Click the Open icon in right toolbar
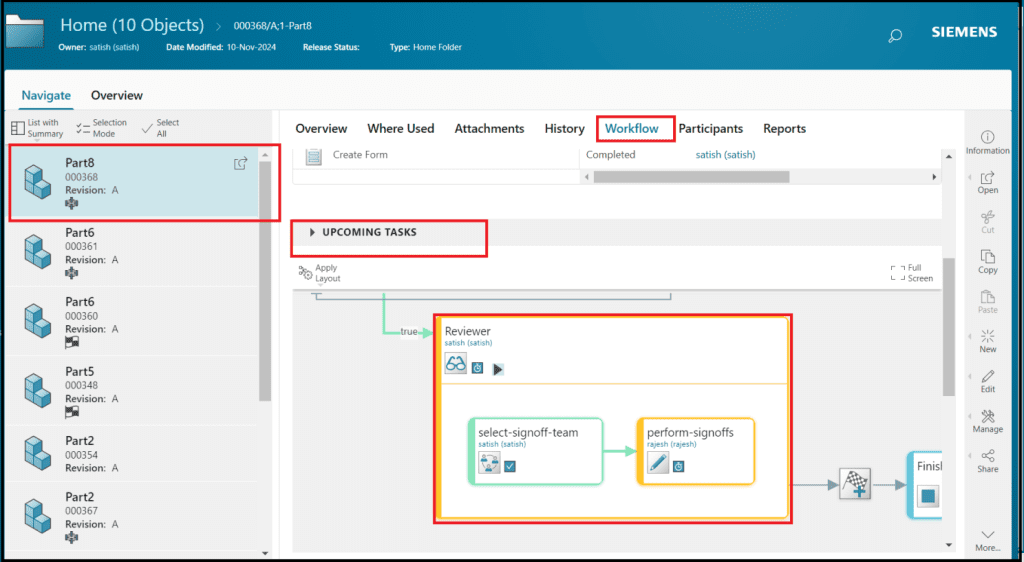The width and height of the screenshot is (1024, 562). point(987,178)
